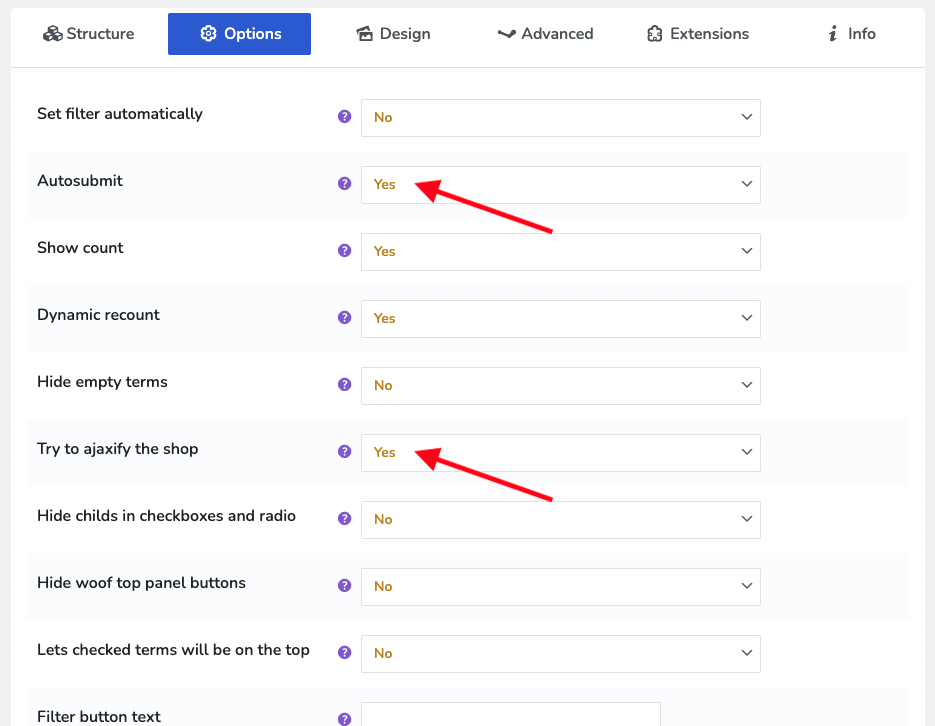Change the Hide empty terms dropdown
The height and width of the screenshot is (726, 935).
pos(561,386)
